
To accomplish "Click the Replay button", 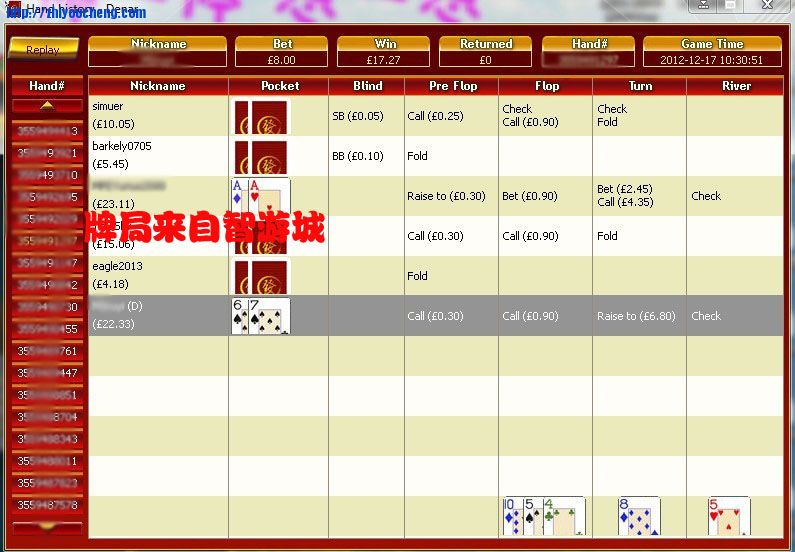I will 43,49.
